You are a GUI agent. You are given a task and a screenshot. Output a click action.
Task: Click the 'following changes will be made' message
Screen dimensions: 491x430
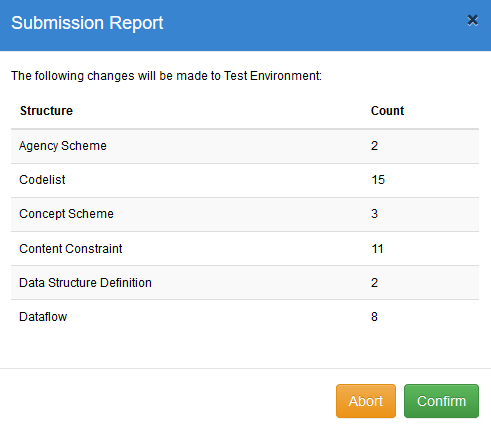tap(166, 76)
